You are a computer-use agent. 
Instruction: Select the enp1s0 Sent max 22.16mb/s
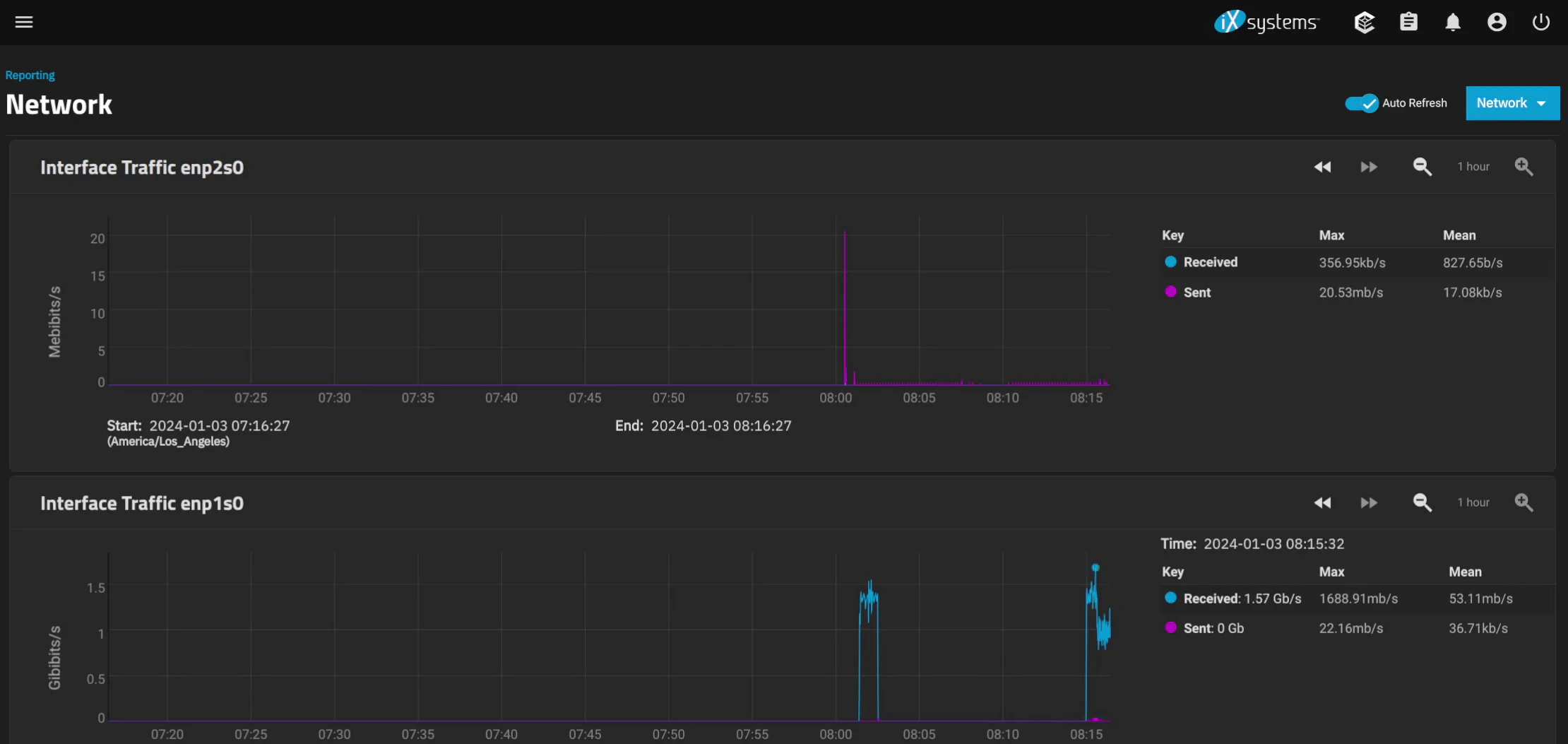1350,628
